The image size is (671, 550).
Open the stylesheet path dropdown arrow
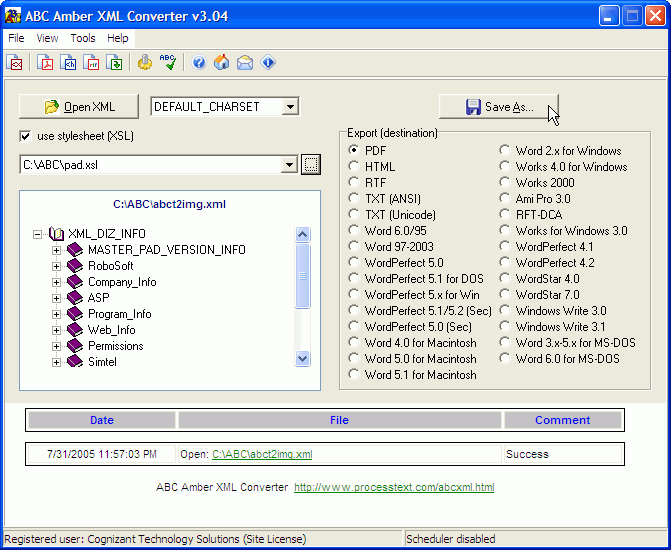[x=289, y=165]
